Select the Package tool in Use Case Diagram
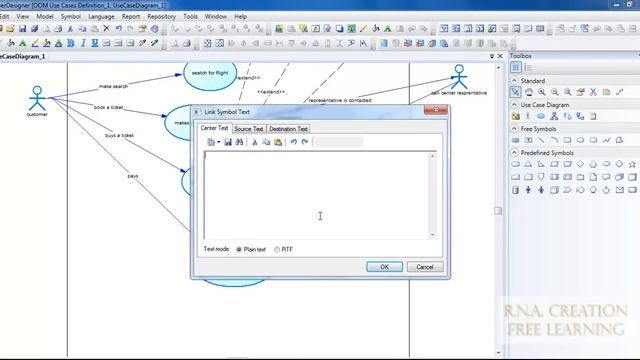 click(x=516, y=116)
